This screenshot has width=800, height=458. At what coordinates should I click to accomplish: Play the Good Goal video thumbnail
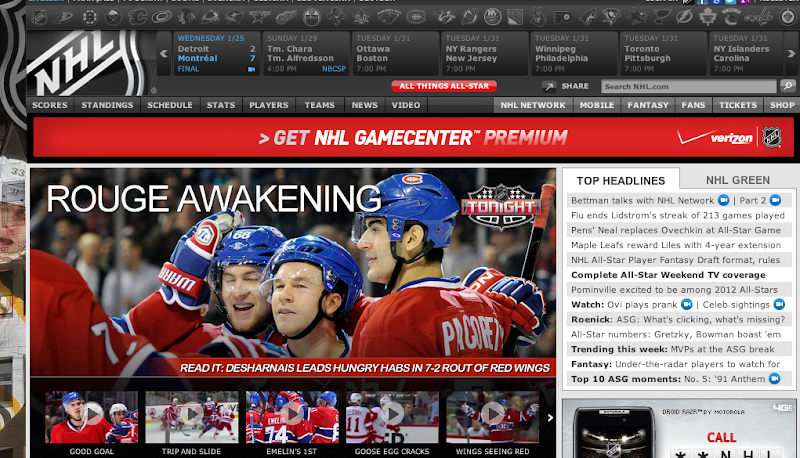91,418
